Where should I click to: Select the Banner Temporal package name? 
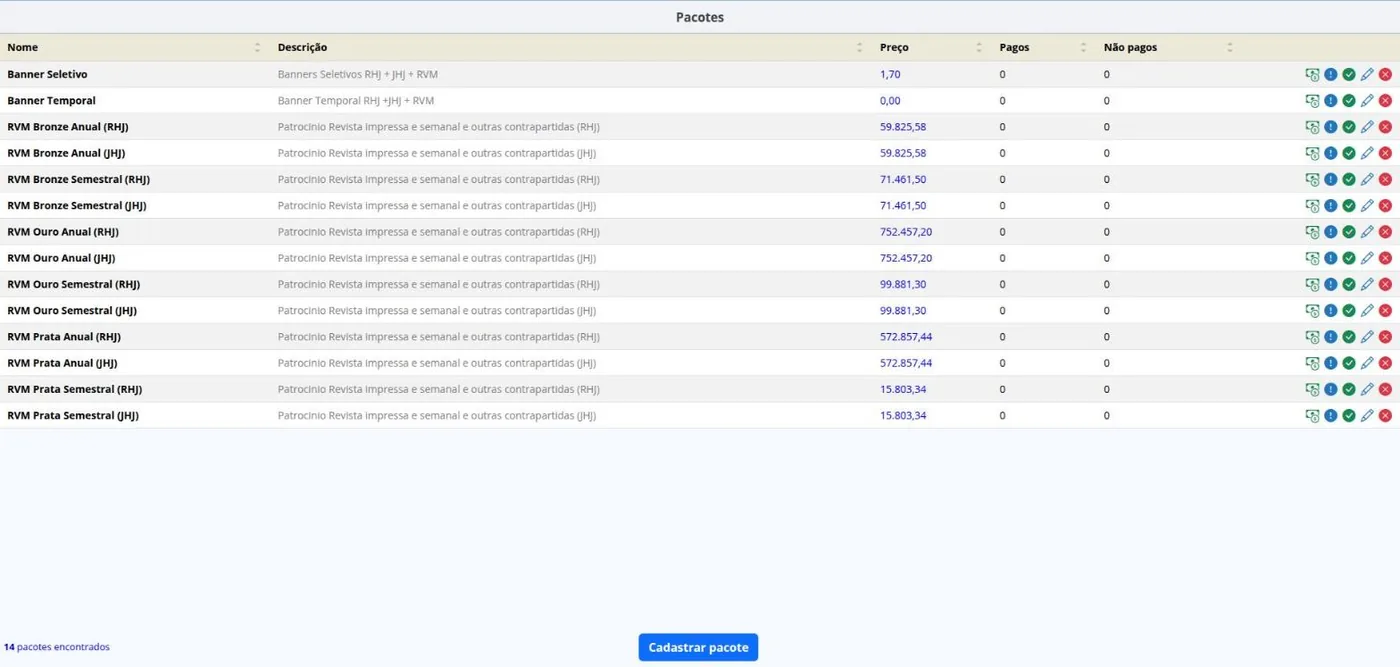click(51, 100)
